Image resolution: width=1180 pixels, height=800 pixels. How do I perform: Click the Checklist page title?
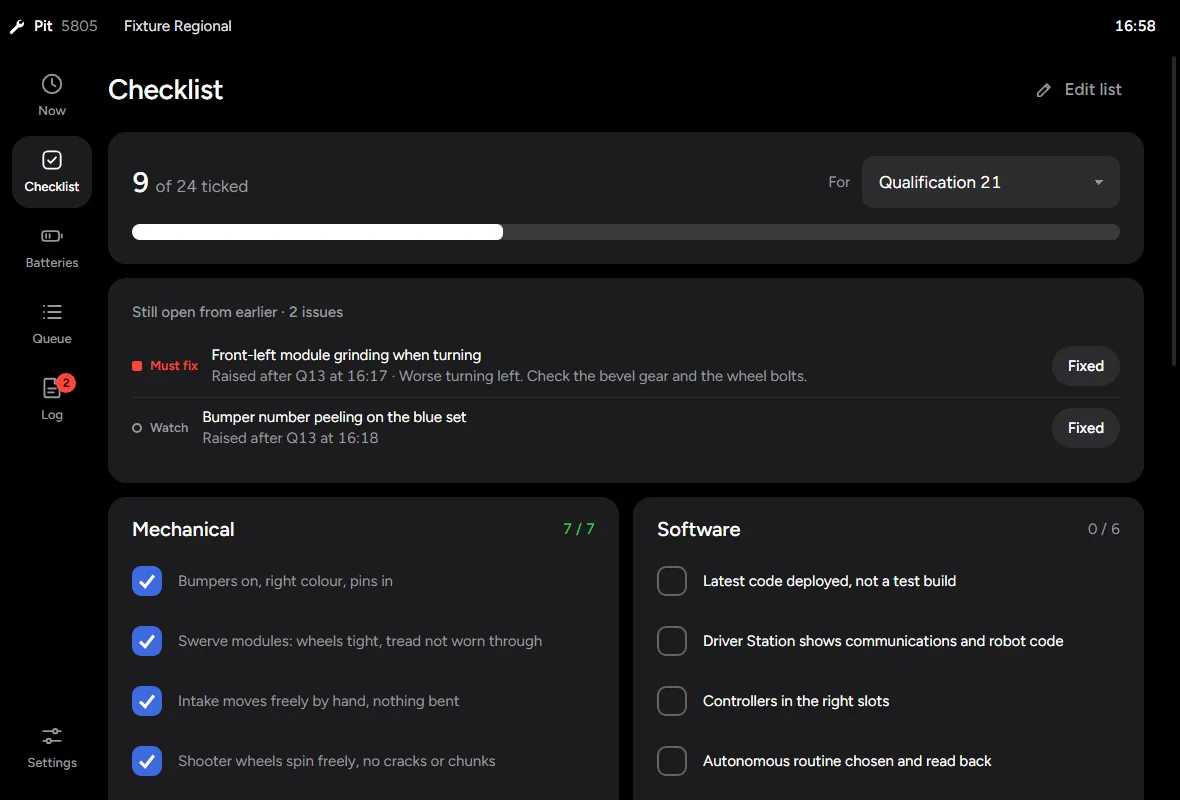166,90
